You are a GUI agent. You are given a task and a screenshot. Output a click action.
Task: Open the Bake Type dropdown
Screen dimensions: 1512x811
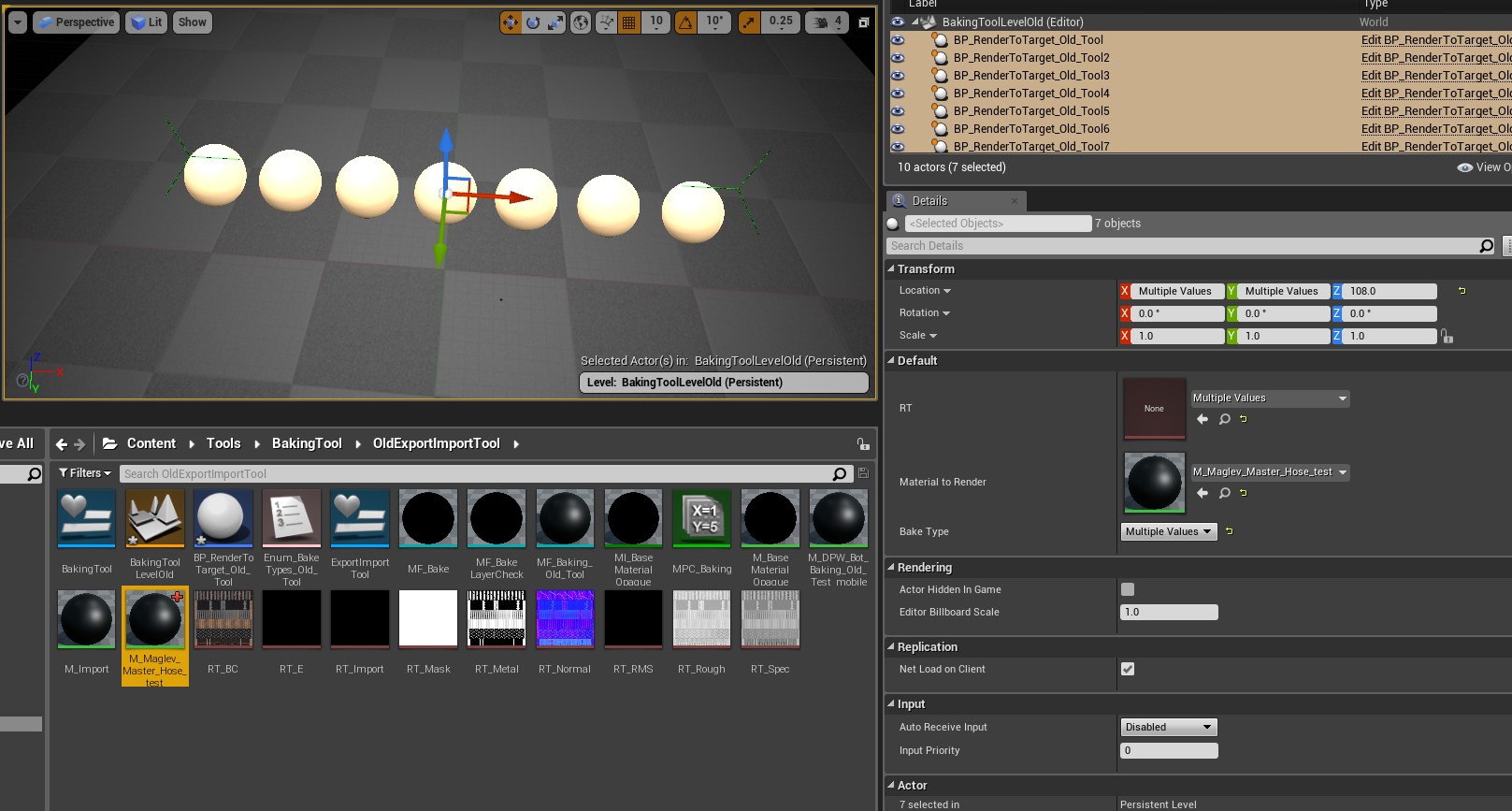tap(1169, 531)
